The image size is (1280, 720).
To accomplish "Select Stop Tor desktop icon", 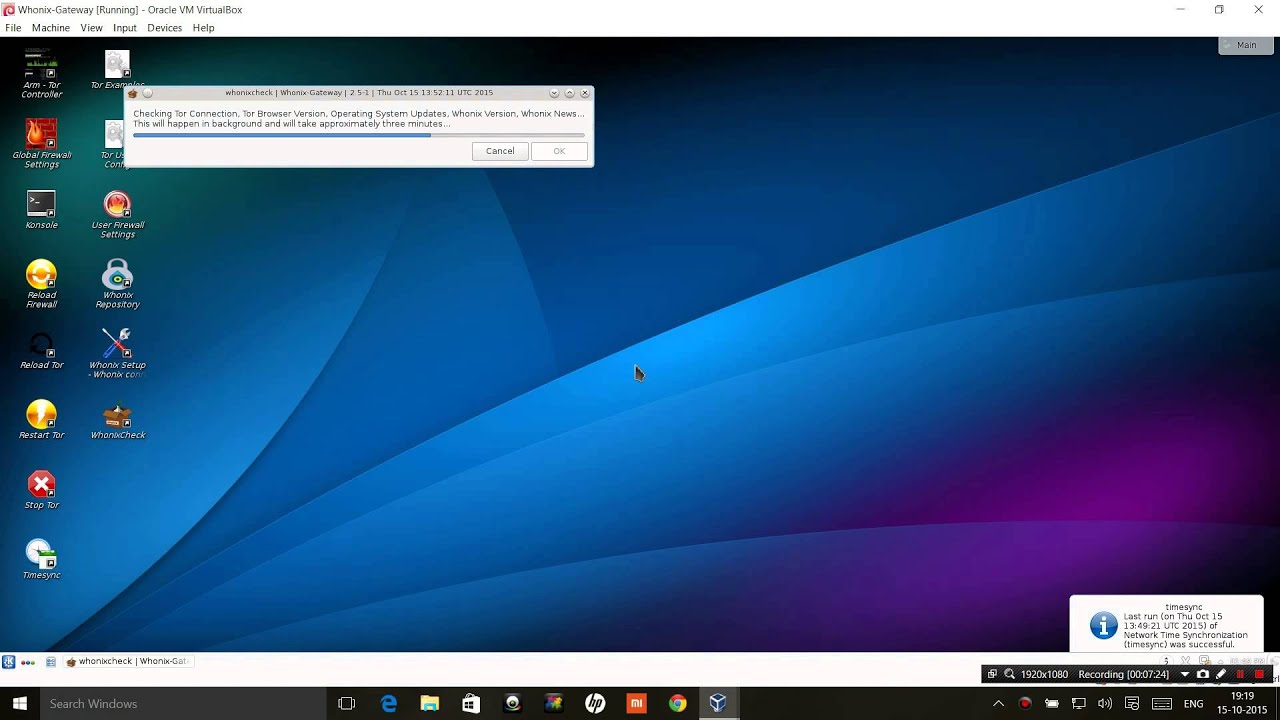I will pos(41,490).
